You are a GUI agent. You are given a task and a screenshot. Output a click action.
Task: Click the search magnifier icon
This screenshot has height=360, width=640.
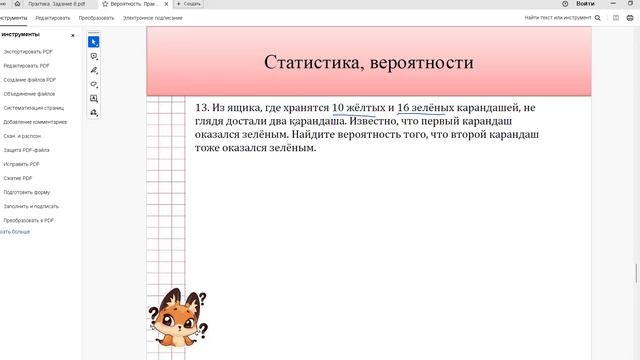(598, 18)
